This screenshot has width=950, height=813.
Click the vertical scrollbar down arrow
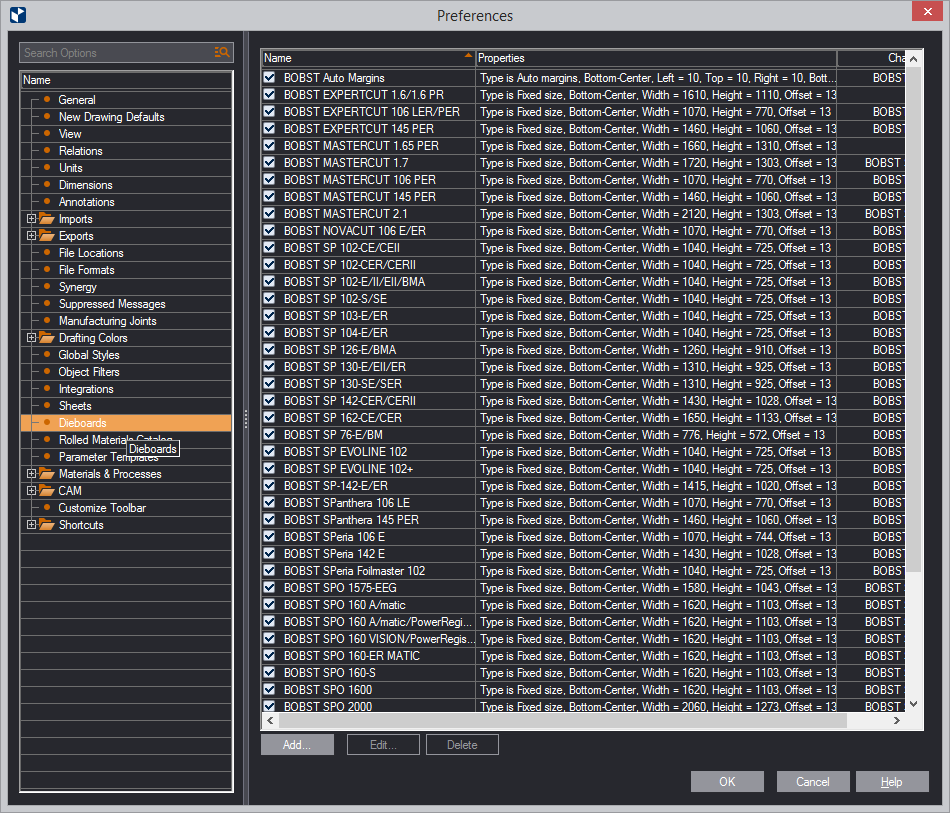tap(914, 704)
